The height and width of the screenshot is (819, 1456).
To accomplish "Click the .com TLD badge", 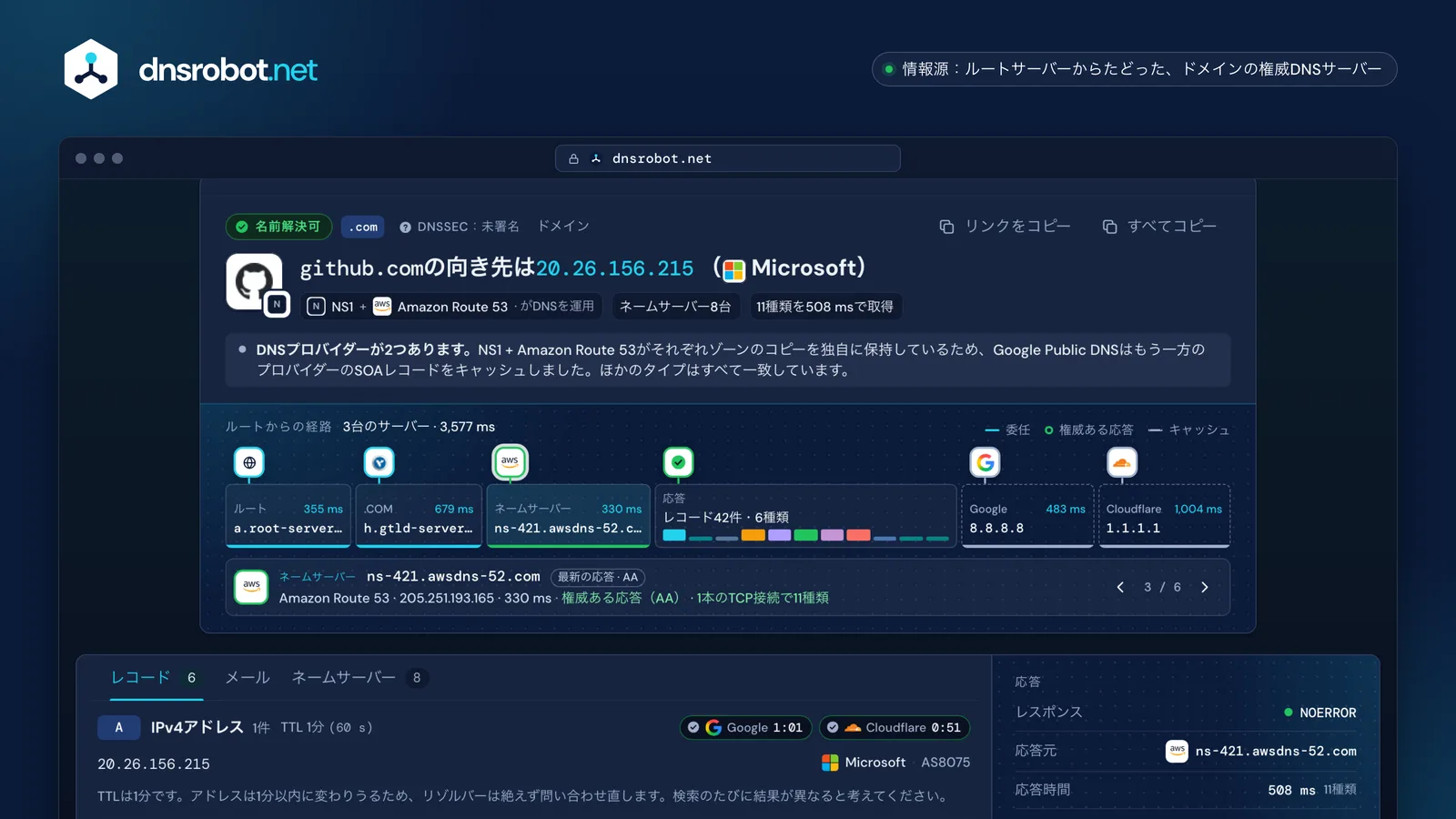I will 363,227.
